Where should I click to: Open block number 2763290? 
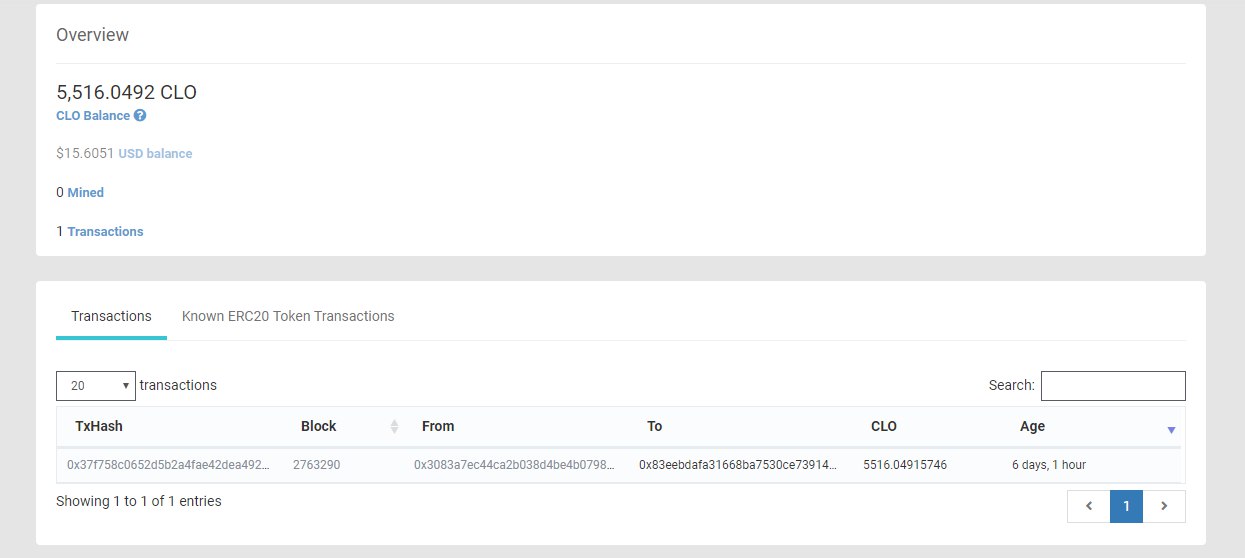316,465
